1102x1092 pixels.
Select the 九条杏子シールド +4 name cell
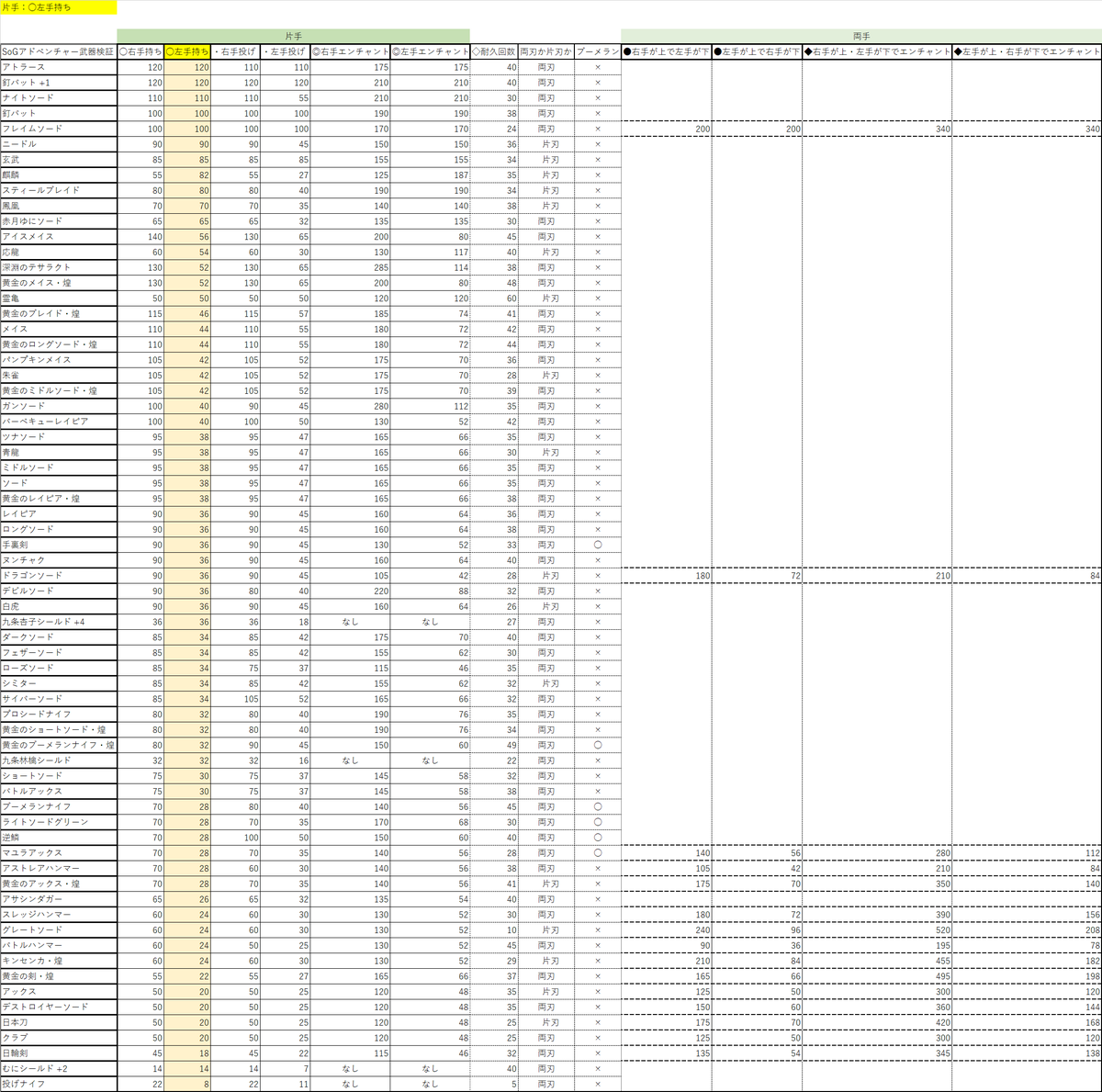tap(59, 622)
